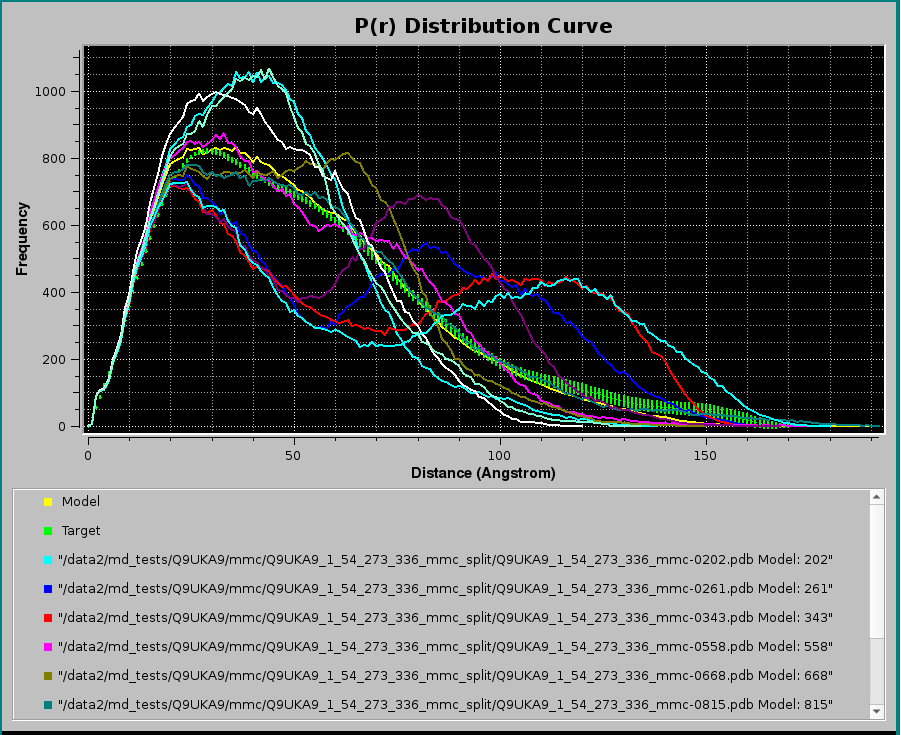Click the teal swatch for Model 815
This screenshot has height=735, width=901.
click(x=47, y=705)
